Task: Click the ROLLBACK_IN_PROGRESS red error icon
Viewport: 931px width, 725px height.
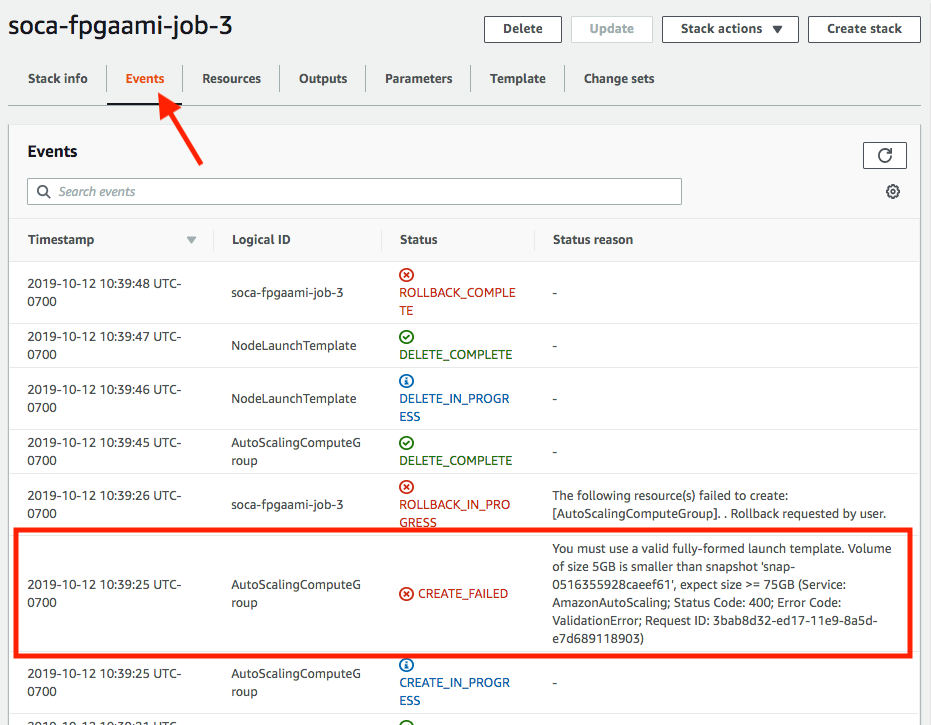Action: pos(406,487)
